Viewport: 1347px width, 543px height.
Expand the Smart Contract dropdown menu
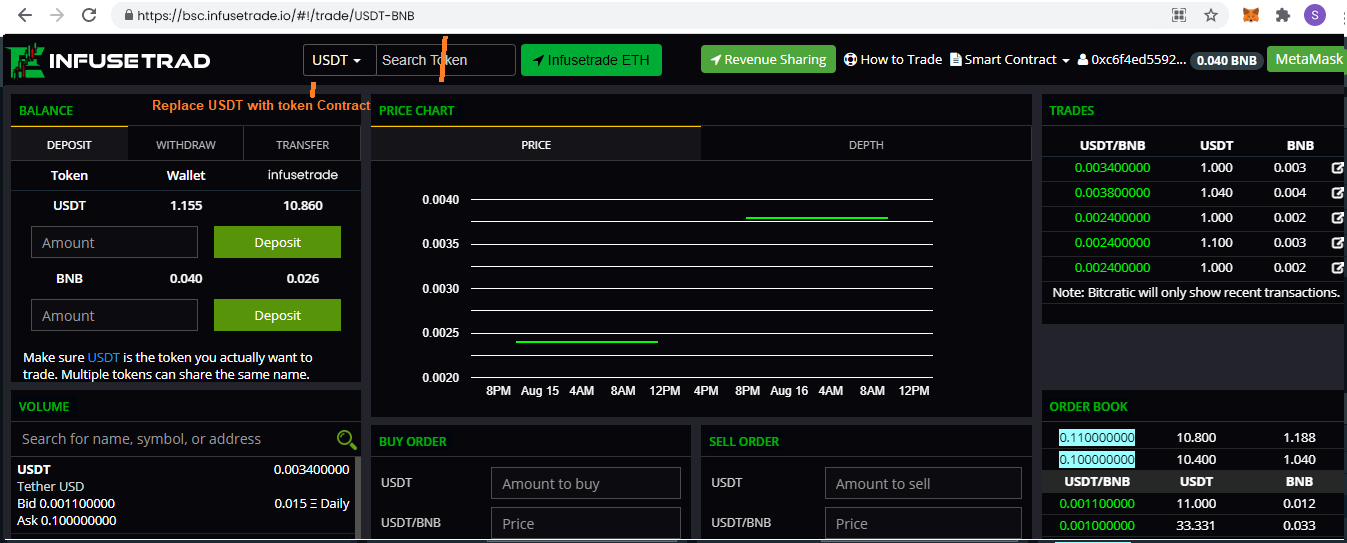[1010, 60]
